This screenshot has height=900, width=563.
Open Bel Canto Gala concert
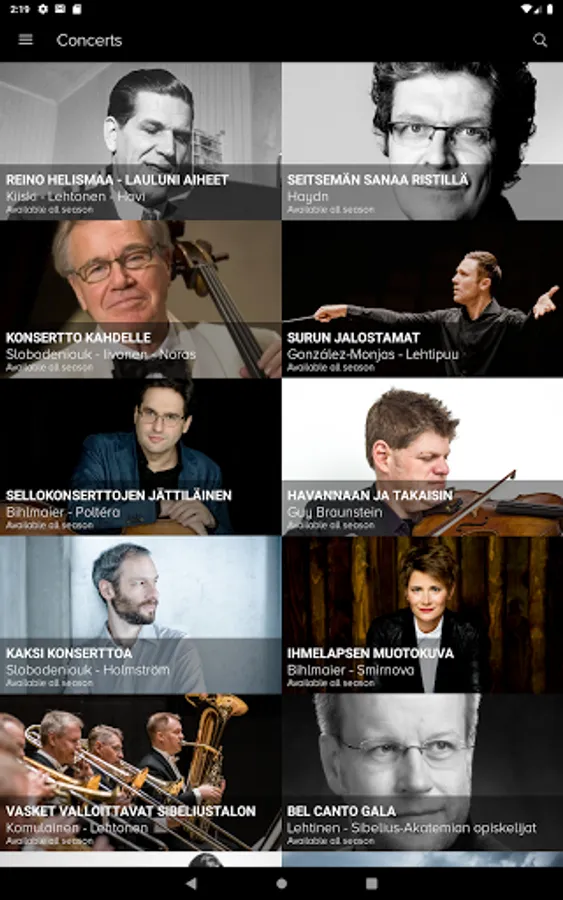(422, 773)
